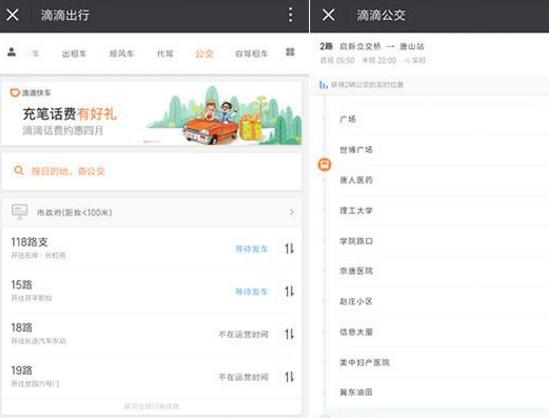Select the 唐人医药 stop

(356, 180)
